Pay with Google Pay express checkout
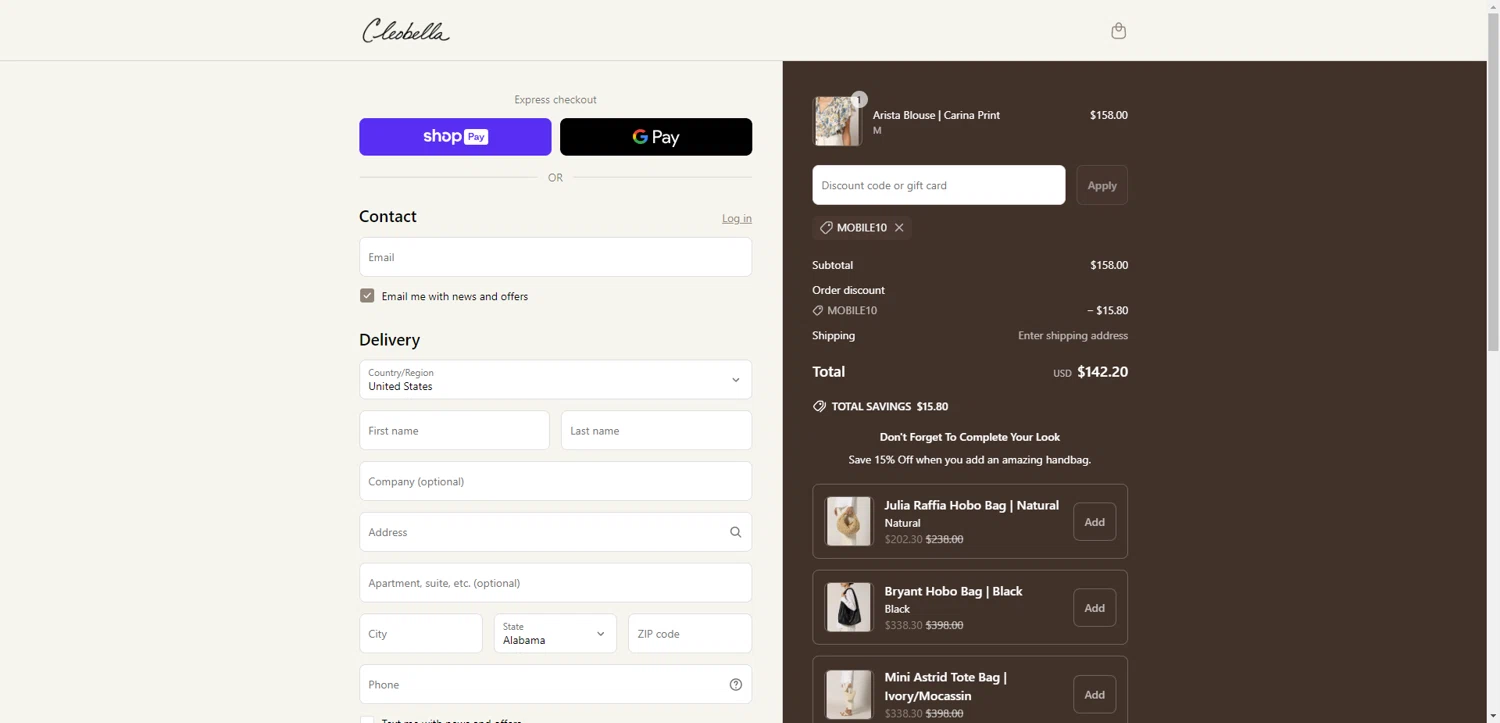 point(656,137)
